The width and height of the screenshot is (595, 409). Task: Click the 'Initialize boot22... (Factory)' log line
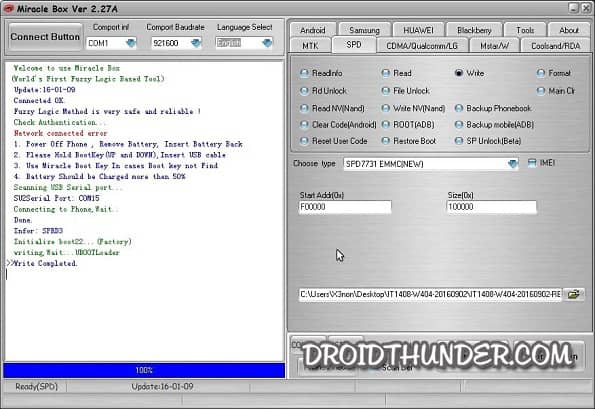point(72,242)
